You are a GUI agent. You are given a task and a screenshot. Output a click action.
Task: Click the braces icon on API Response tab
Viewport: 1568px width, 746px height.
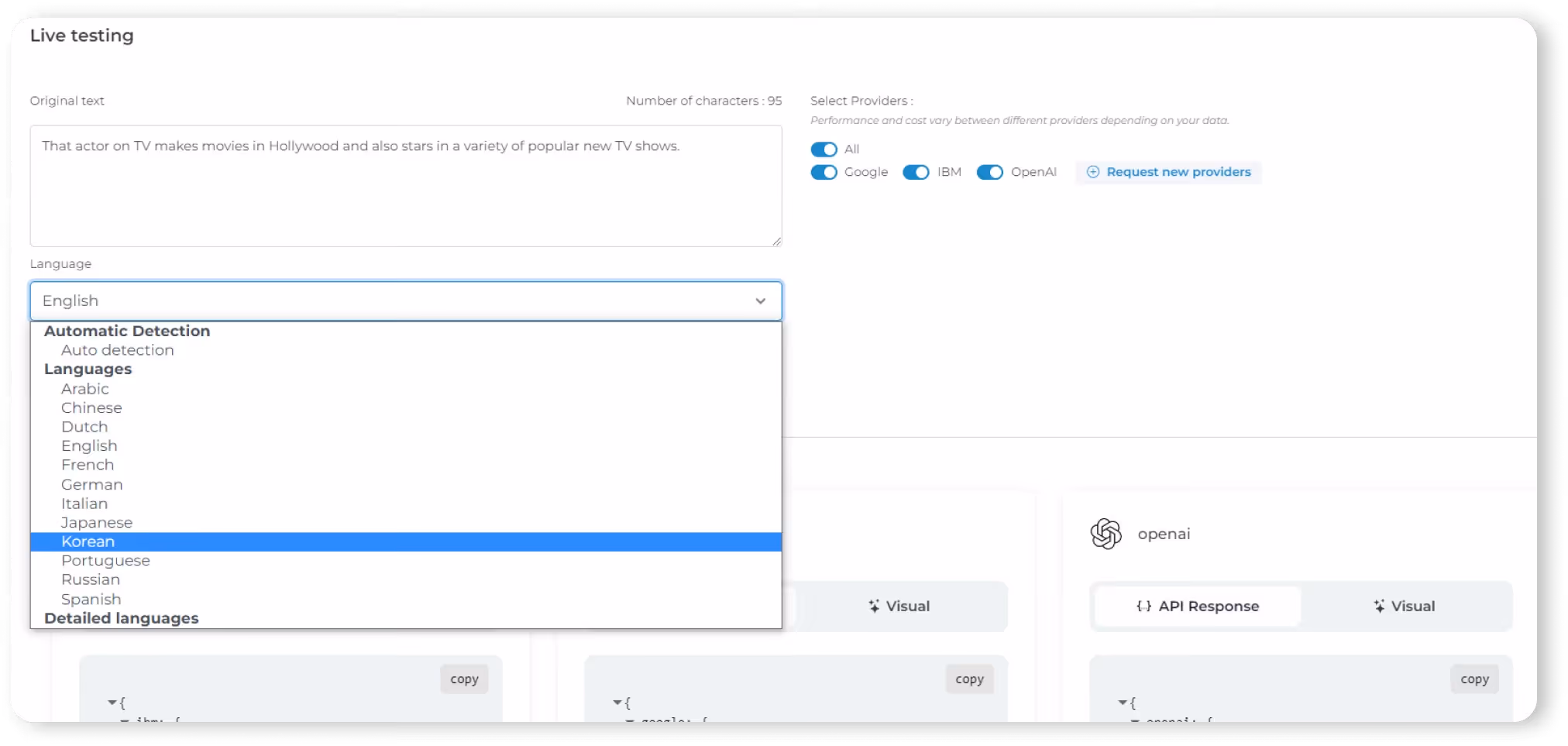coord(1143,607)
